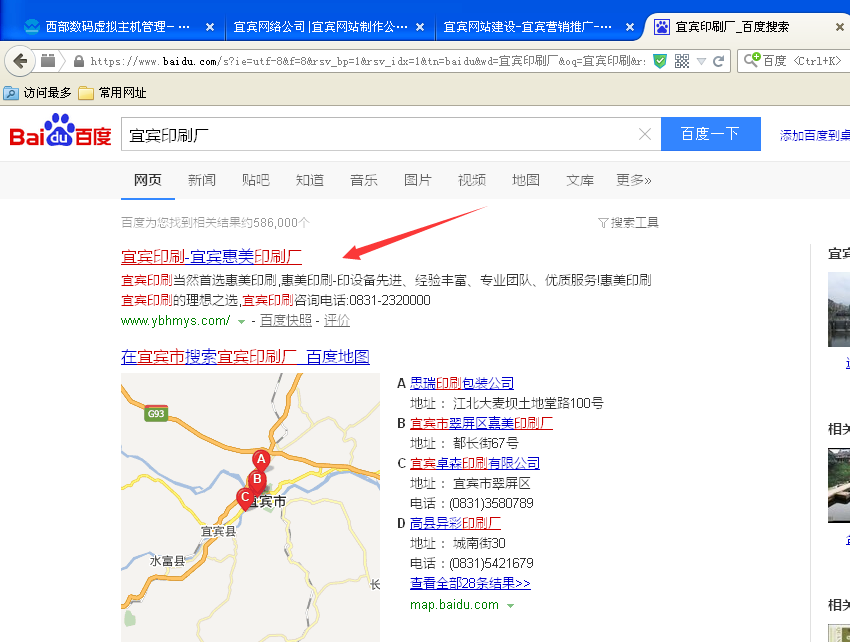Click the phone number (0831)5421679
The height and width of the screenshot is (642, 850).
[491, 563]
